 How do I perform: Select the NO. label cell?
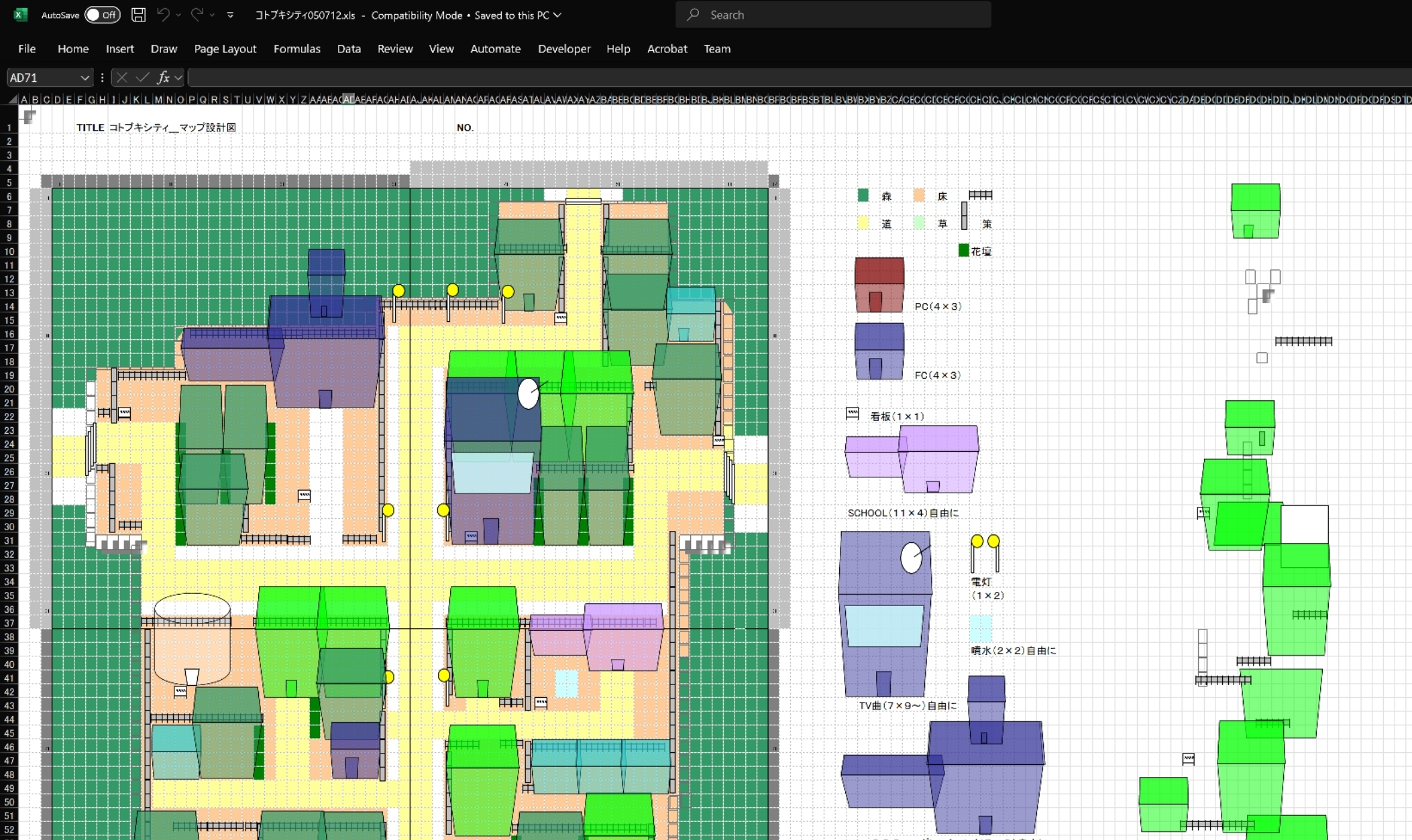[465, 127]
